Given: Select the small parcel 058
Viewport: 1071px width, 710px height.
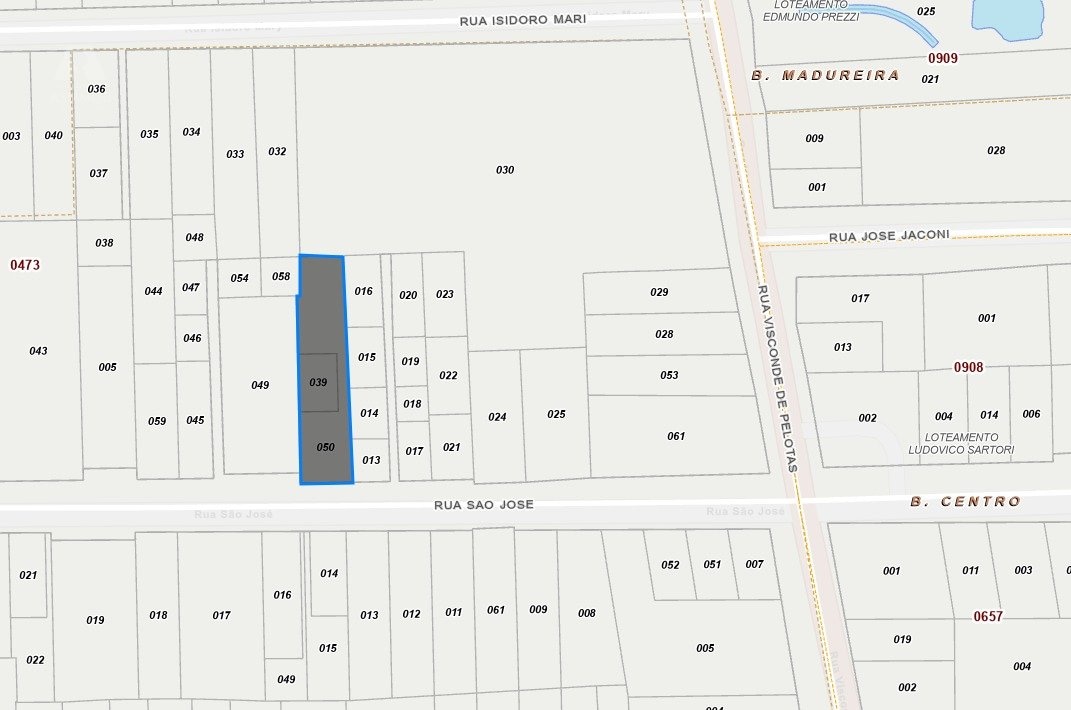Looking at the screenshot, I should (281, 277).
